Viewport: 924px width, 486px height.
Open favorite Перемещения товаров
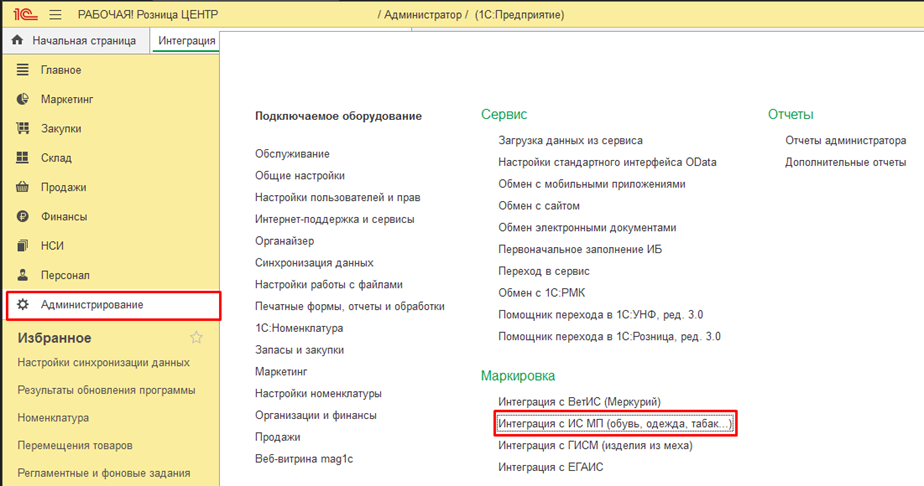coord(75,445)
